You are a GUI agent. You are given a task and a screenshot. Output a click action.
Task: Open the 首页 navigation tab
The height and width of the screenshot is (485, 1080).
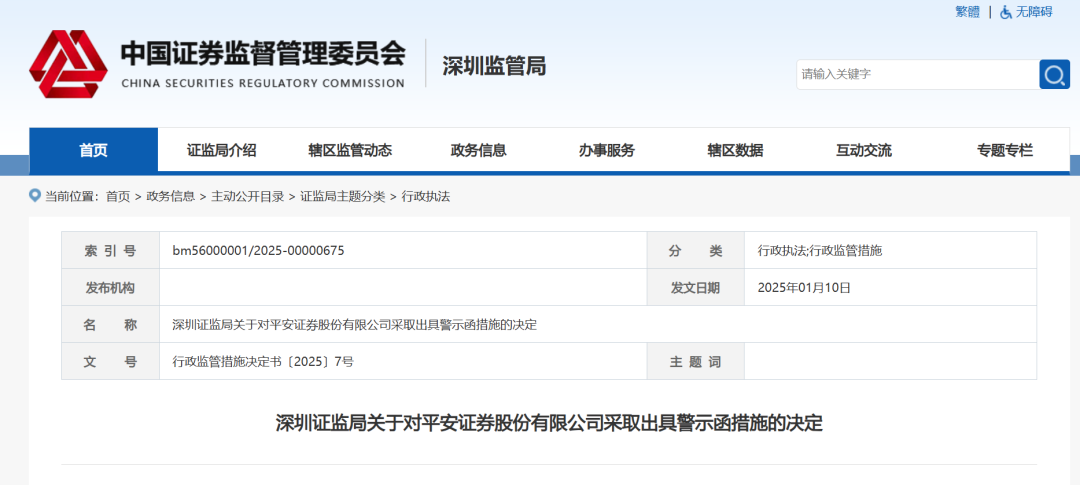pyautogui.click(x=94, y=150)
